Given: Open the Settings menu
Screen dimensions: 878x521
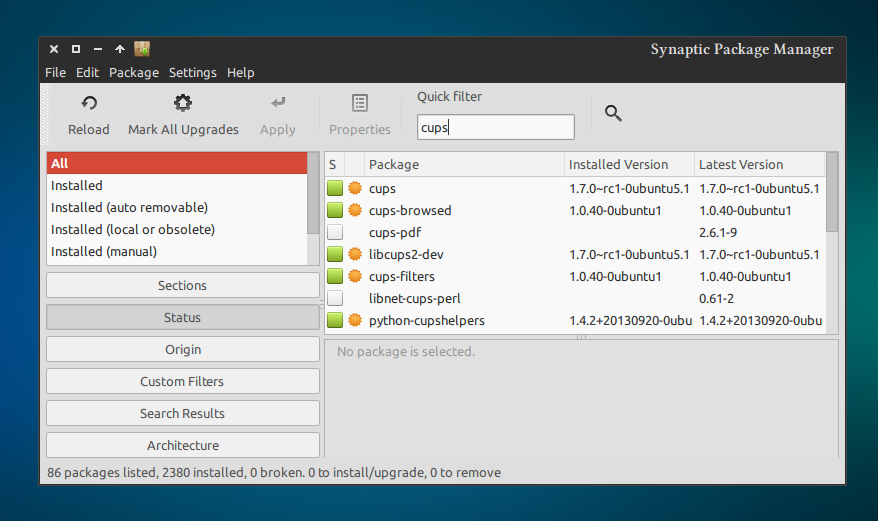Looking at the screenshot, I should click(193, 73).
